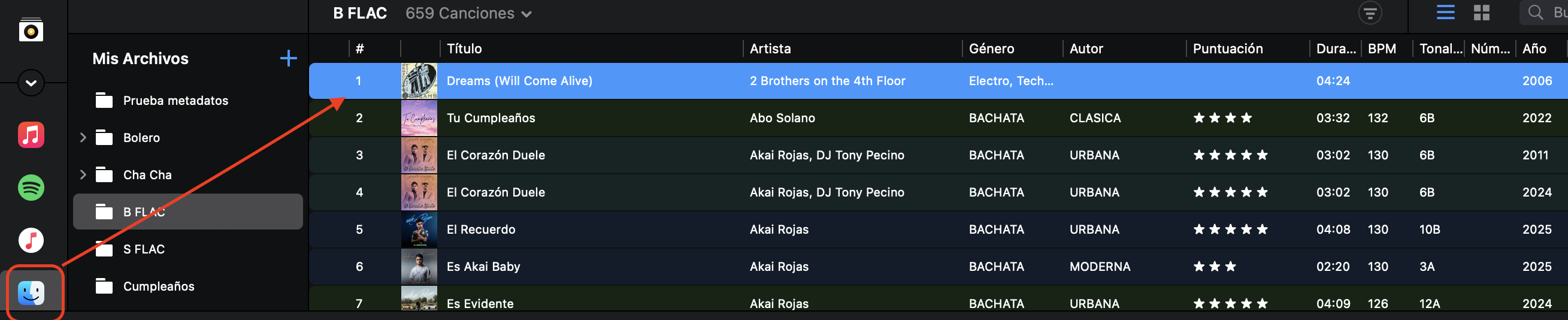Open the Prueba metadatos folder
Screen dimensions: 1568x320
click(x=175, y=101)
